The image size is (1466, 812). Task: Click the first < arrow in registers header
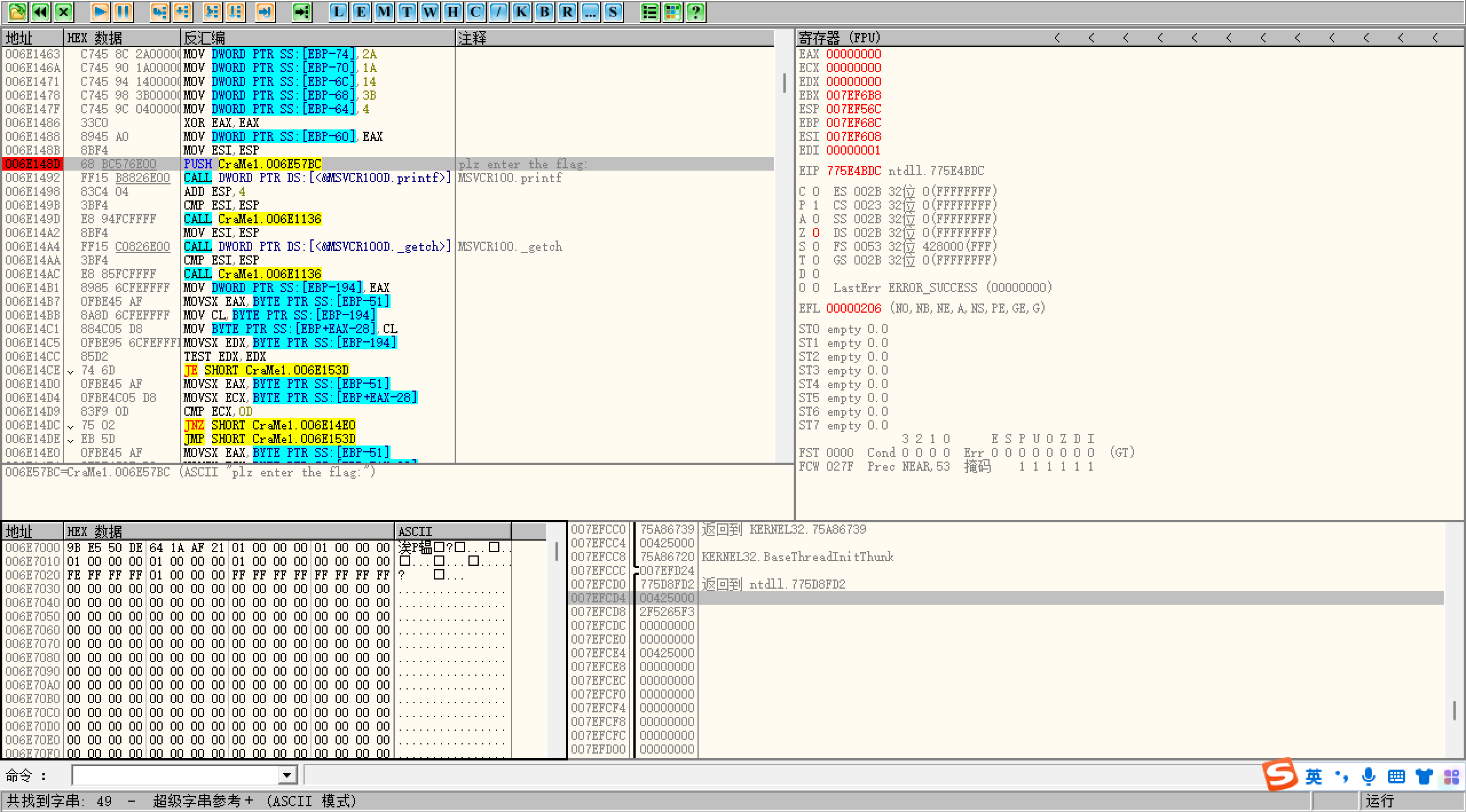click(1057, 38)
